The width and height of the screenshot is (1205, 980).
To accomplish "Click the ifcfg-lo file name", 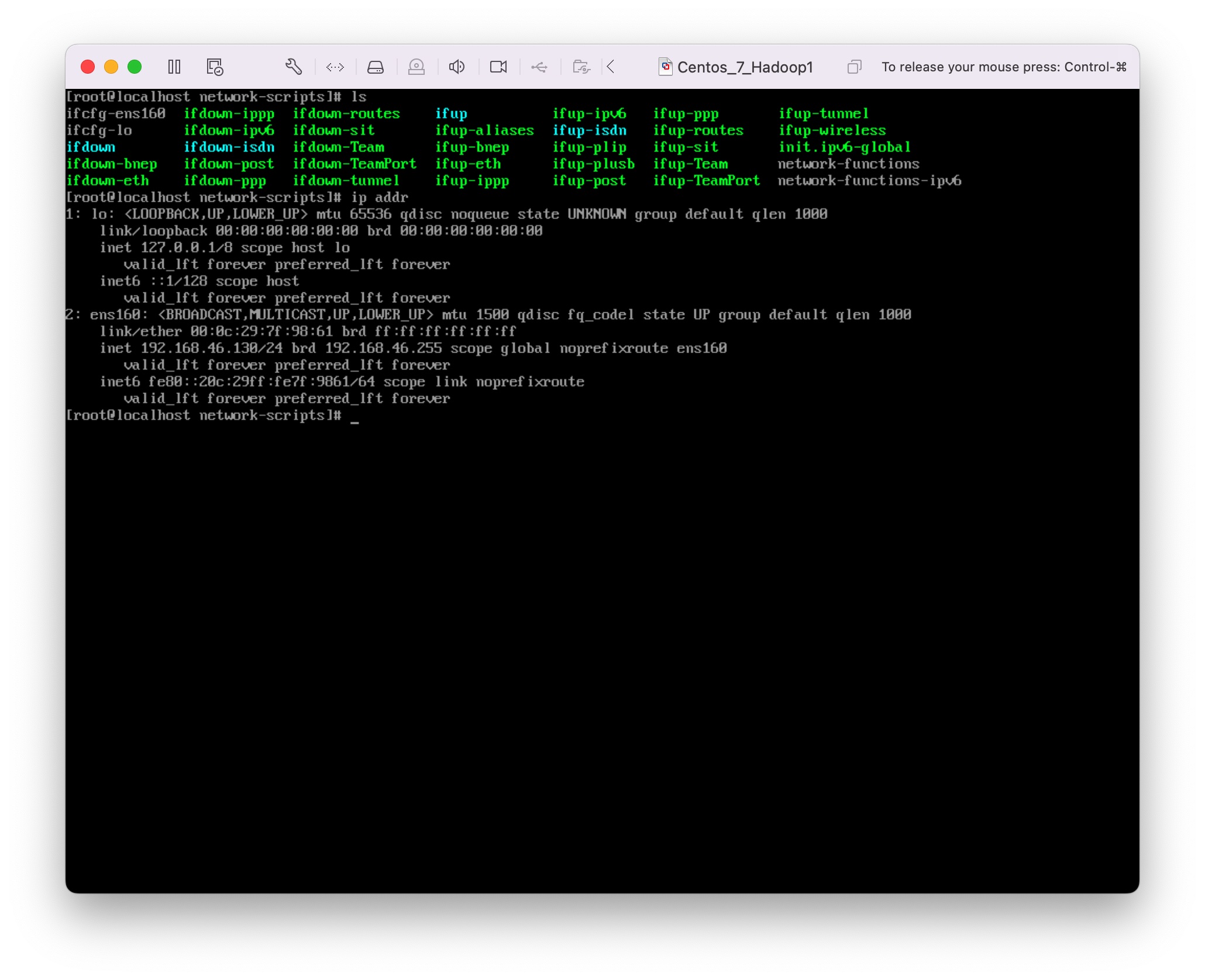I will [99, 130].
